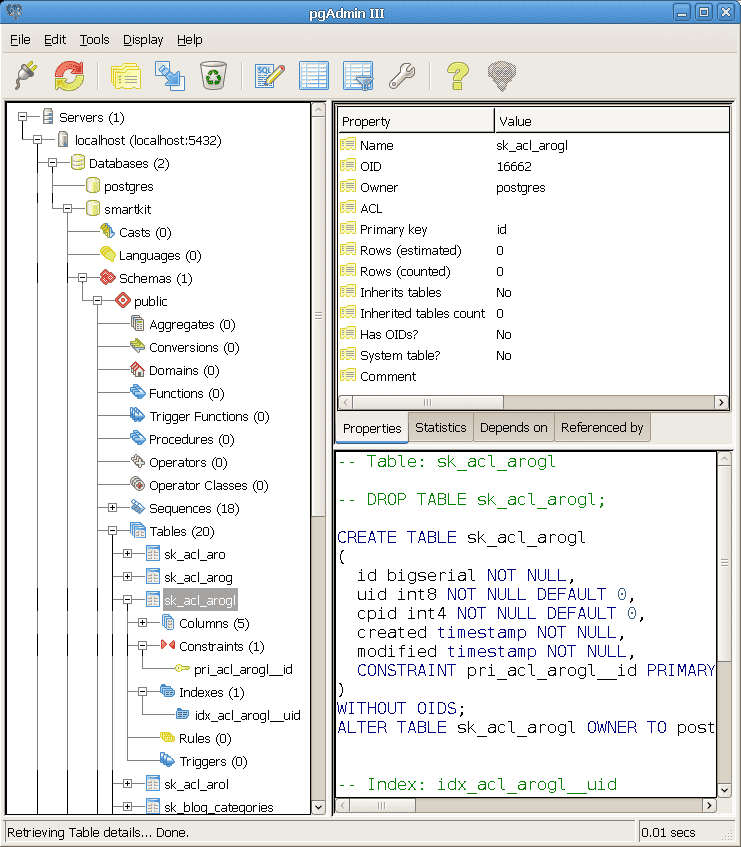Expand the sk_acl_arol table node
This screenshot has height=847, width=741.
(x=127, y=784)
